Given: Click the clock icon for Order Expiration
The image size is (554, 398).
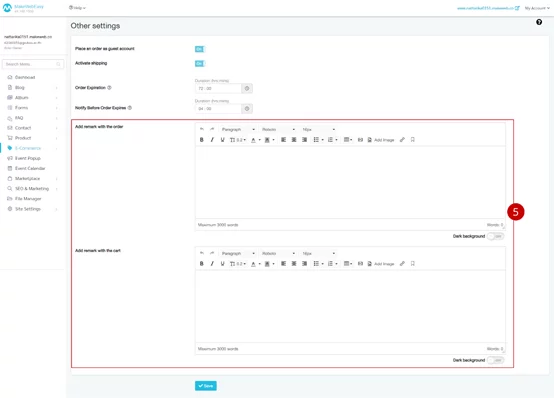Looking at the screenshot, I should (x=247, y=88).
